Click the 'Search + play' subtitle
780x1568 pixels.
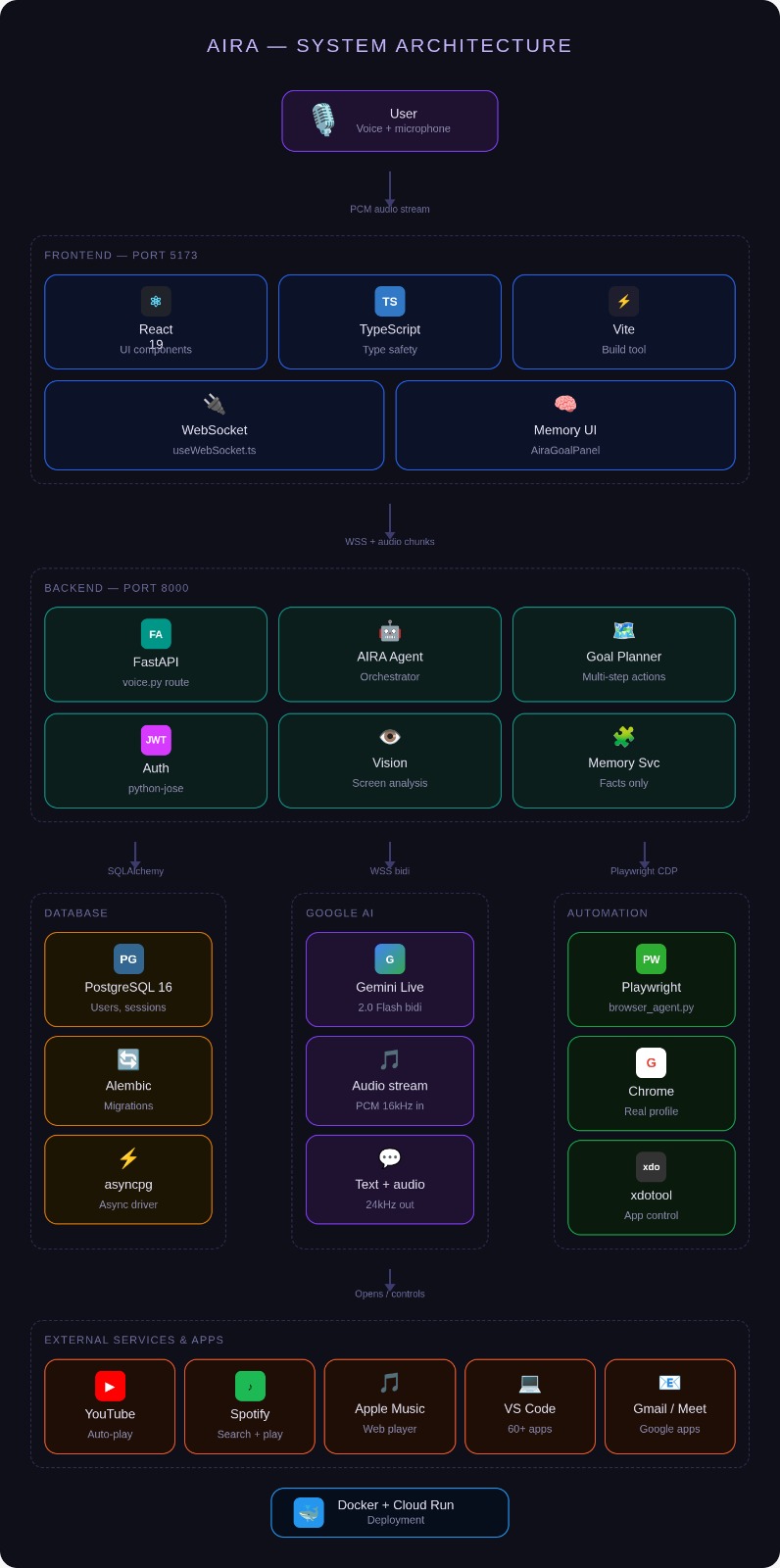click(250, 1435)
